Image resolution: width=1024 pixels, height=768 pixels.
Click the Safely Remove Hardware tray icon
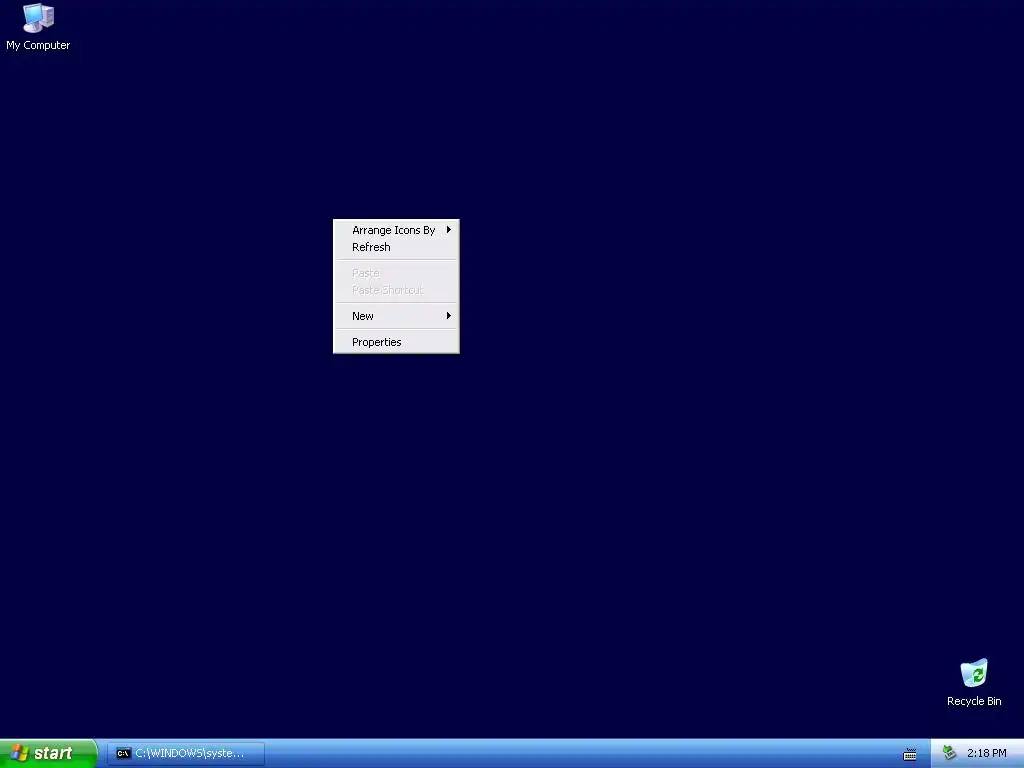click(949, 753)
